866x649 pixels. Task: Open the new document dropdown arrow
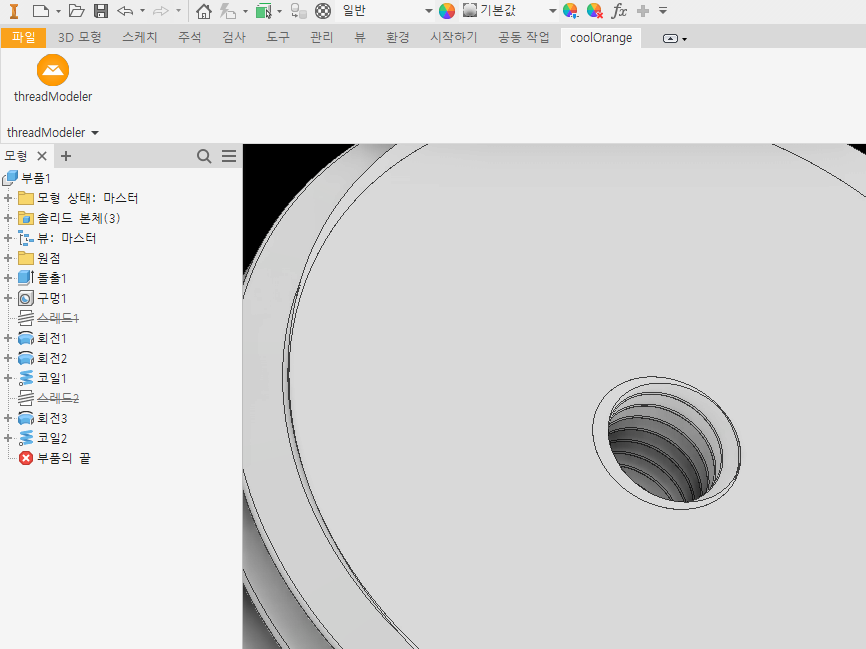coord(58,11)
